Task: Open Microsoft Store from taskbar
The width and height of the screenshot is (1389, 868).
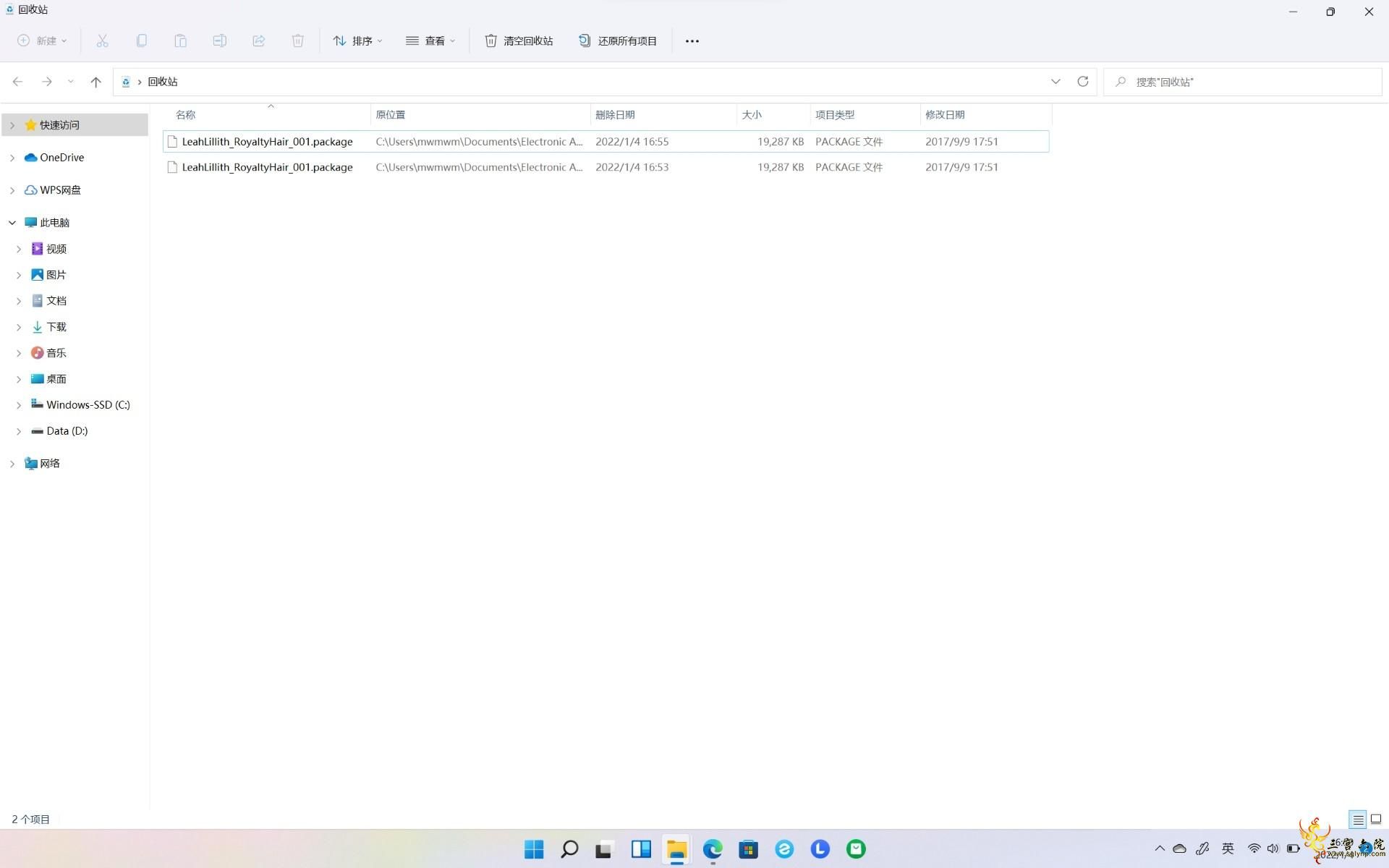Action: [x=748, y=849]
